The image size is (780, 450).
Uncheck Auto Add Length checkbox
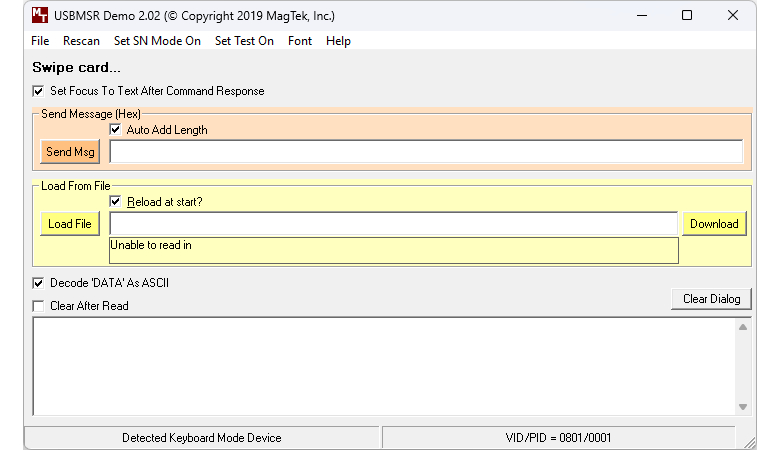115,130
